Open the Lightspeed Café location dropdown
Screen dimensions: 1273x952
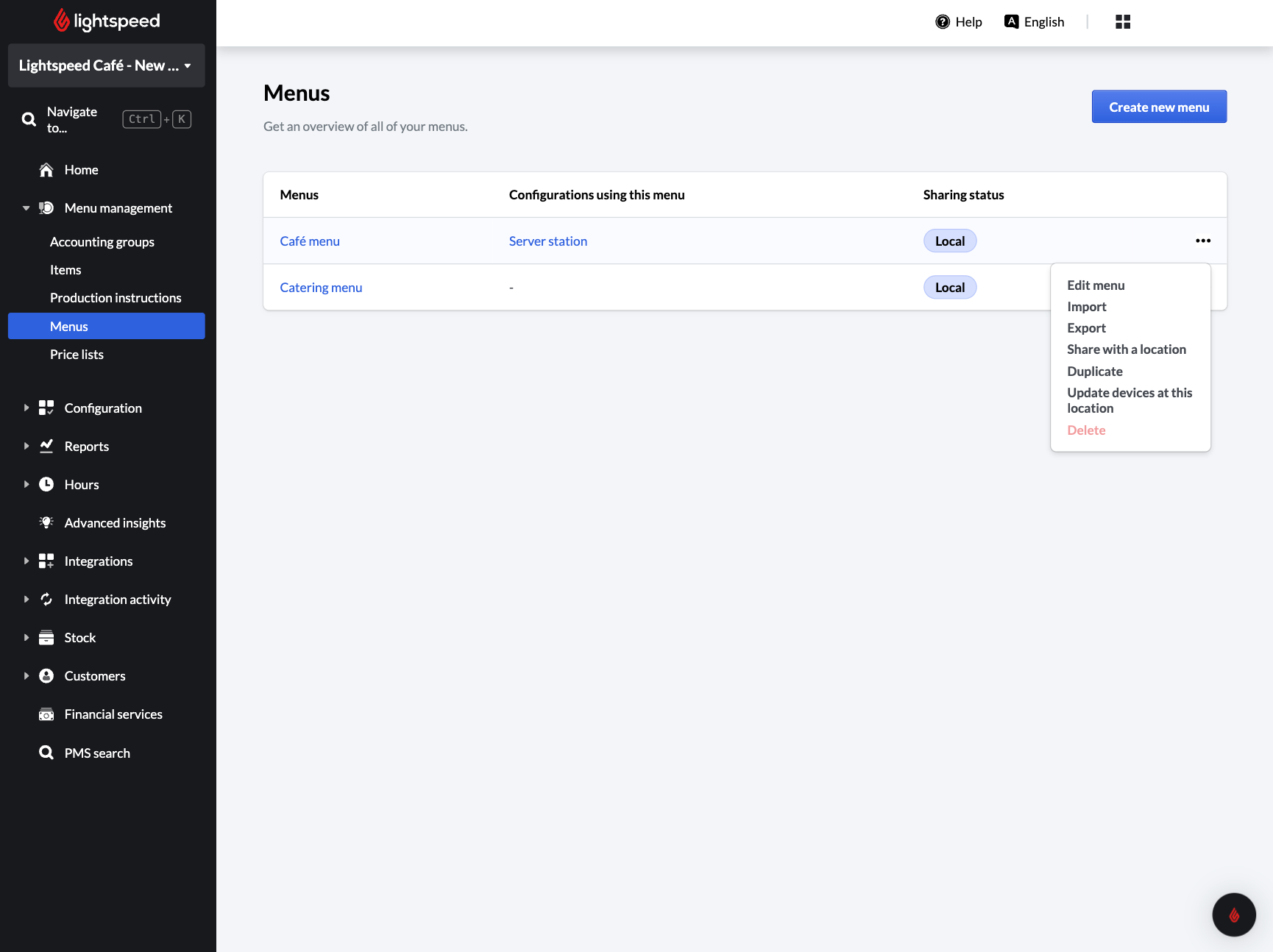pyautogui.click(x=106, y=65)
